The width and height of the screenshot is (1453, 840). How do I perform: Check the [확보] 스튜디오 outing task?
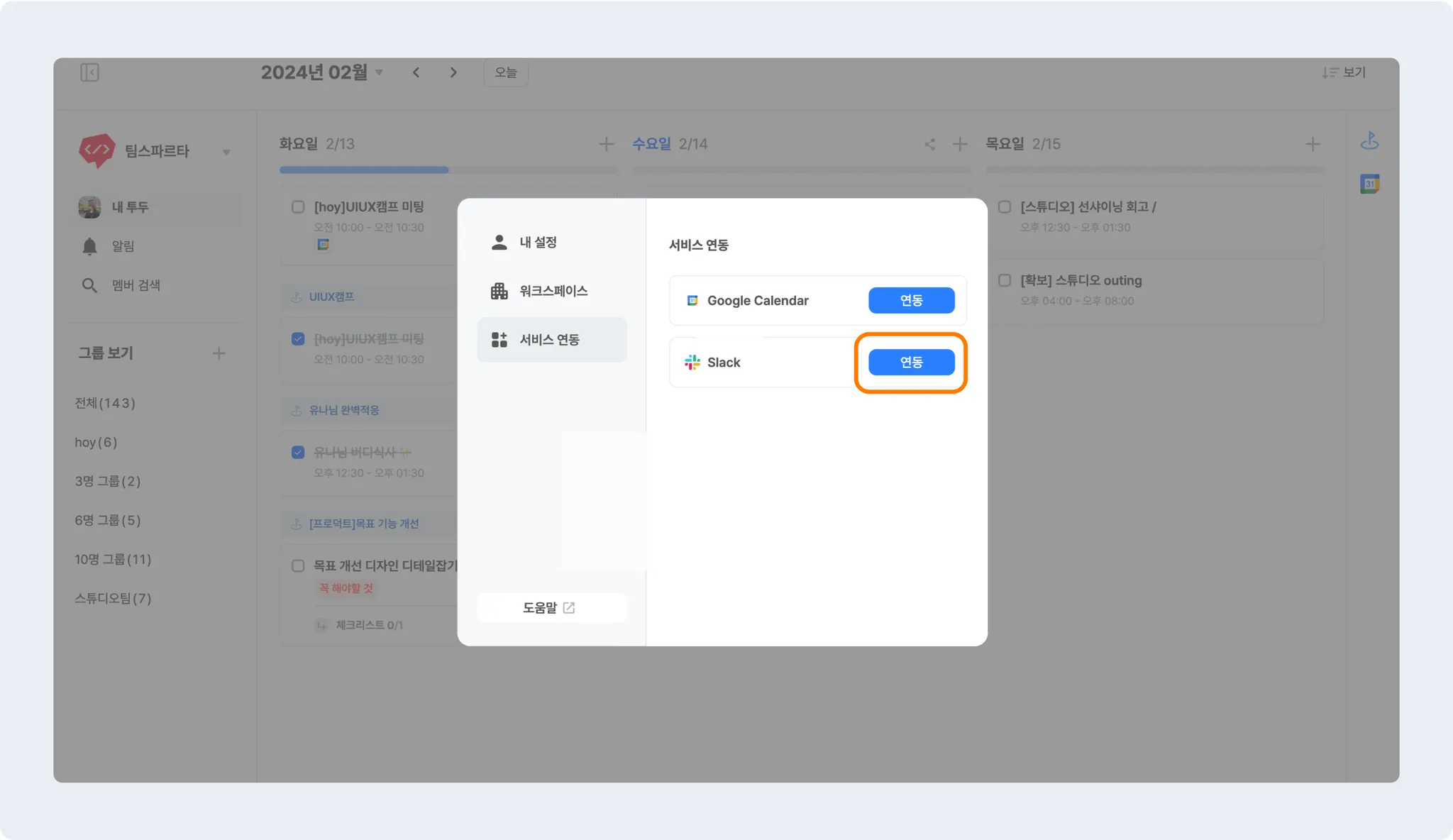pos(1005,280)
